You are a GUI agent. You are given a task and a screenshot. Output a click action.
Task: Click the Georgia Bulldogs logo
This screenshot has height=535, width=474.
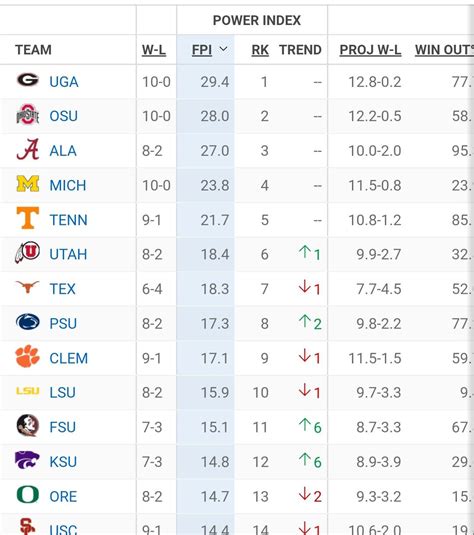28,80
